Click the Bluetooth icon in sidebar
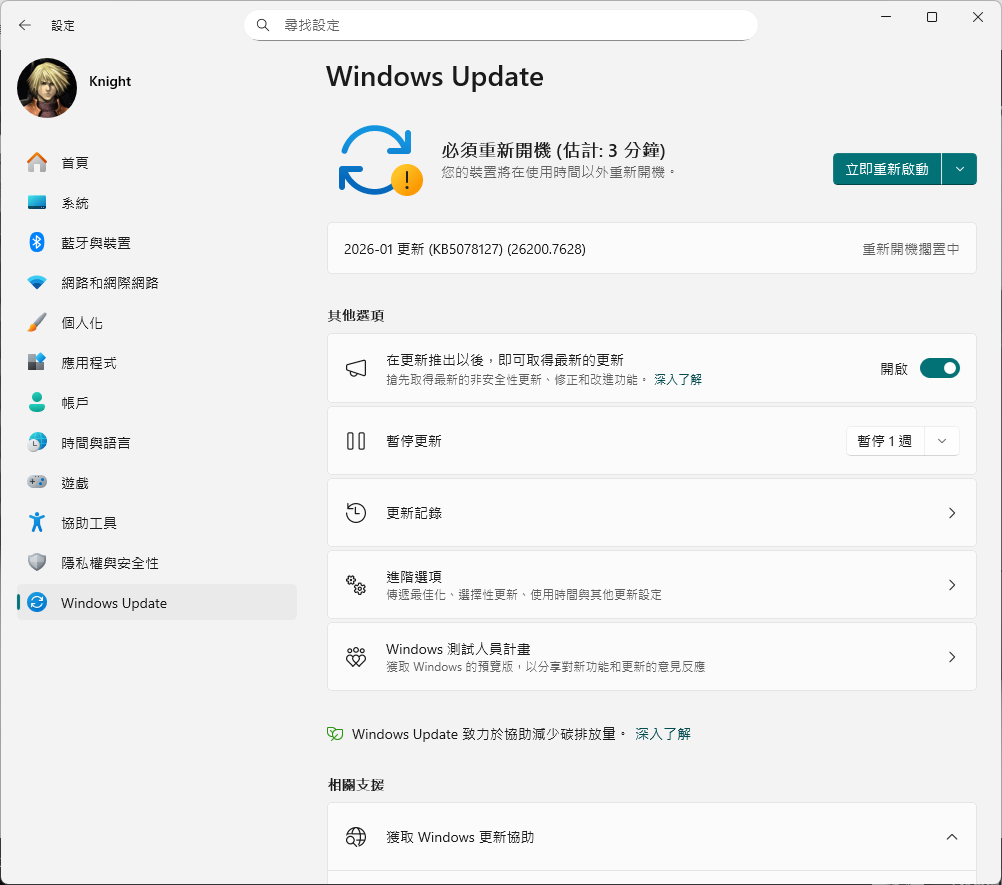The width and height of the screenshot is (1002, 885). click(37, 242)
